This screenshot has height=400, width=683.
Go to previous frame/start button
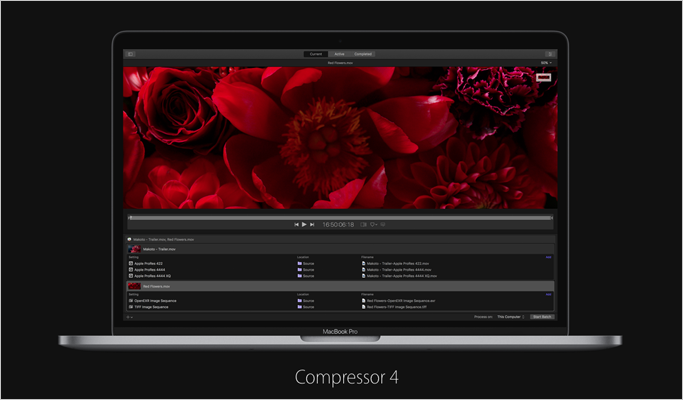(x=297, y=224)
